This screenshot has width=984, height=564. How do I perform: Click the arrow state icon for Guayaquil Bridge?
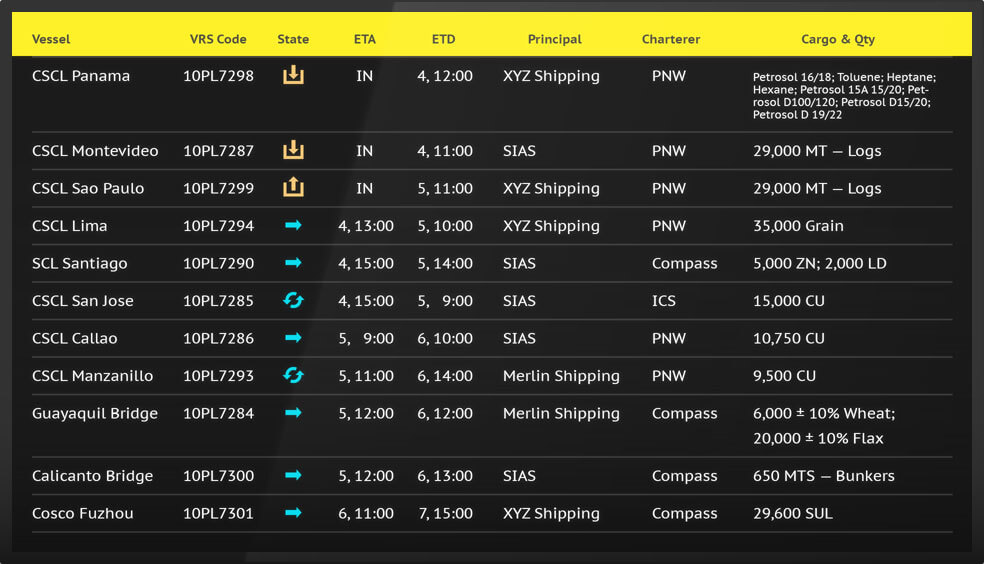[x=293, y=413]
